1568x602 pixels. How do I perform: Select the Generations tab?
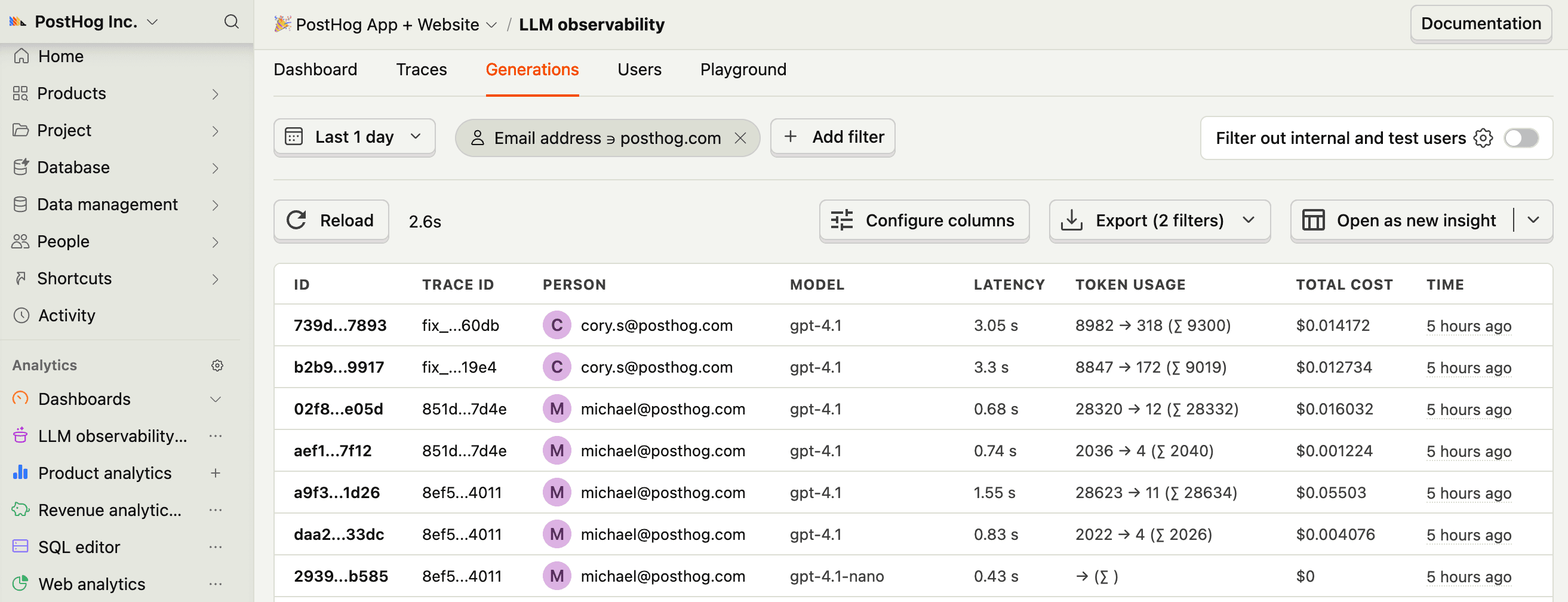point(532,69)
